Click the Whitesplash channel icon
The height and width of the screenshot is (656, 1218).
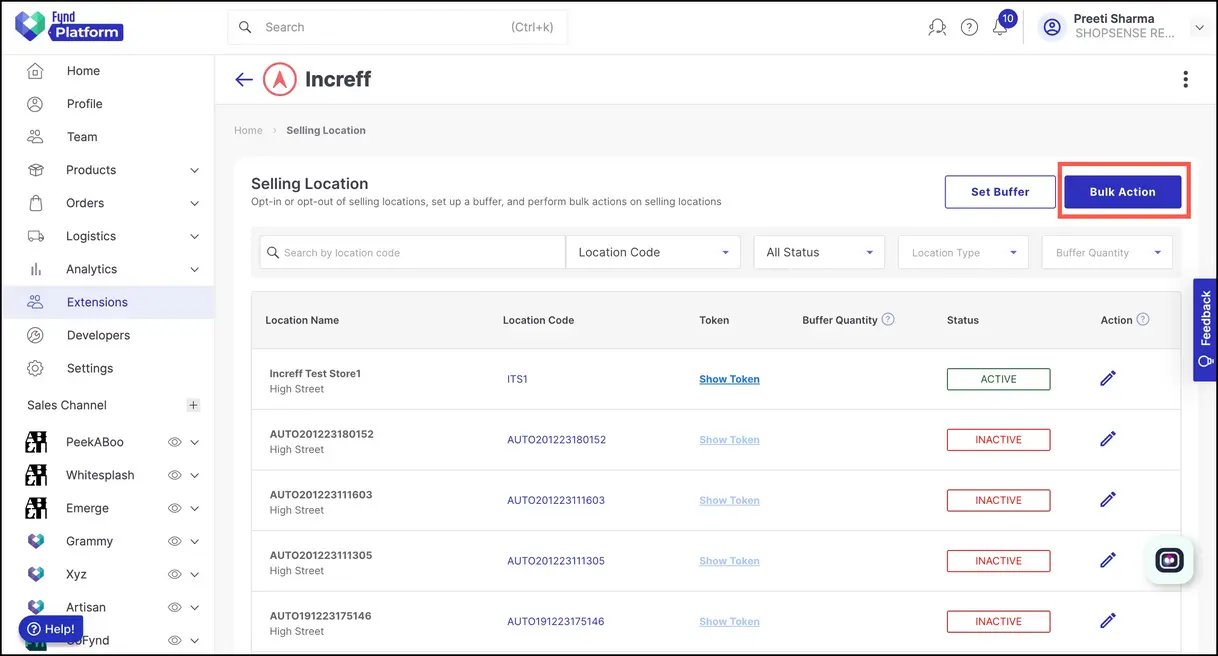coord(36,475)
